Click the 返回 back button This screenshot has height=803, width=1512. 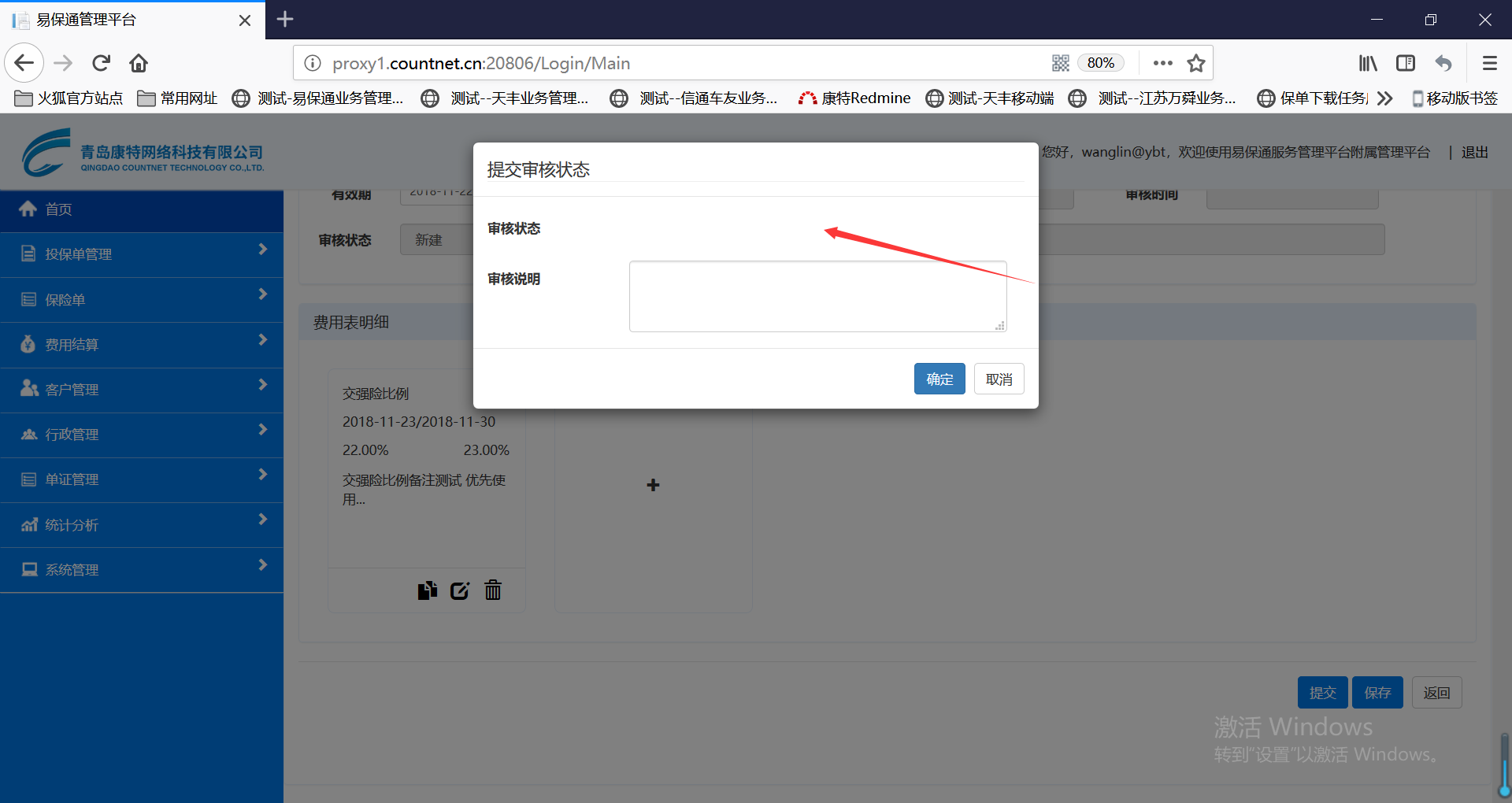1437,693
